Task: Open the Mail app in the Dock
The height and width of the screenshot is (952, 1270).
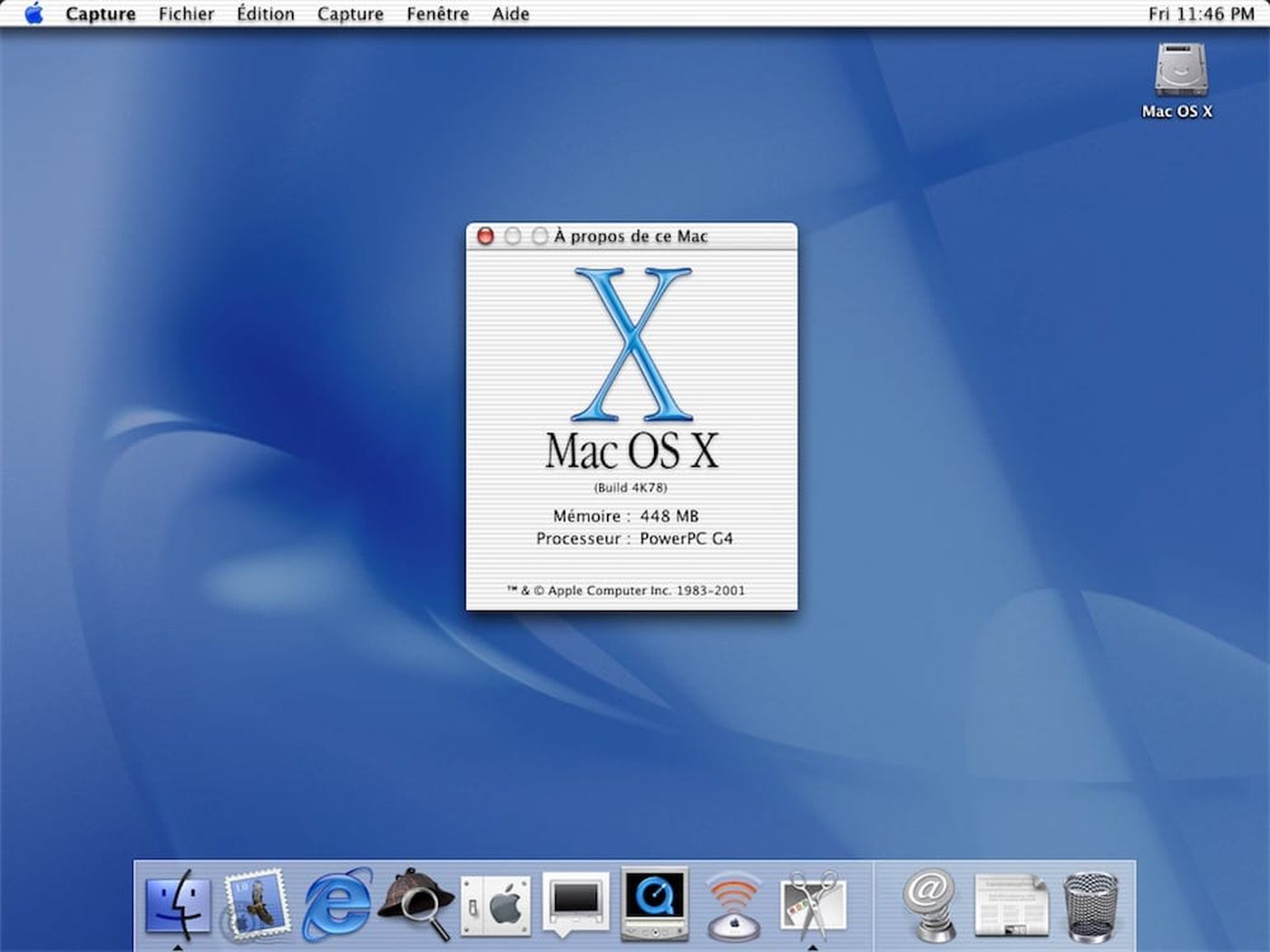Action: point(259,902)
